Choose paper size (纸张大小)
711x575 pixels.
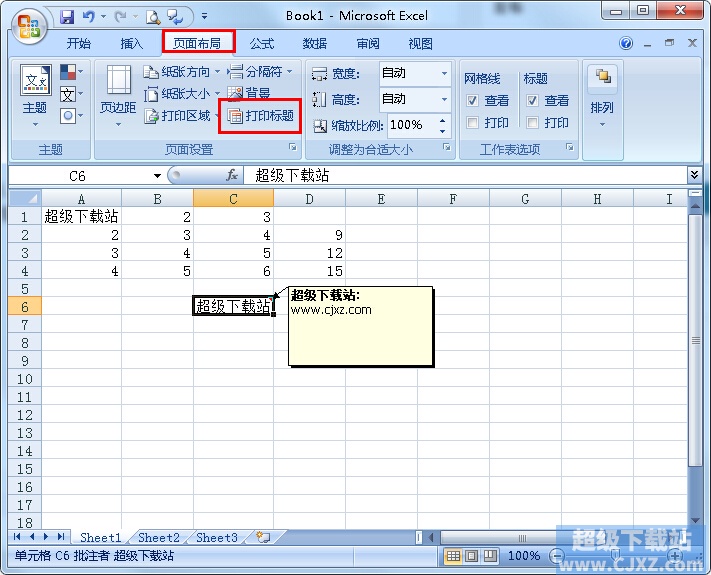coord(181,94)
